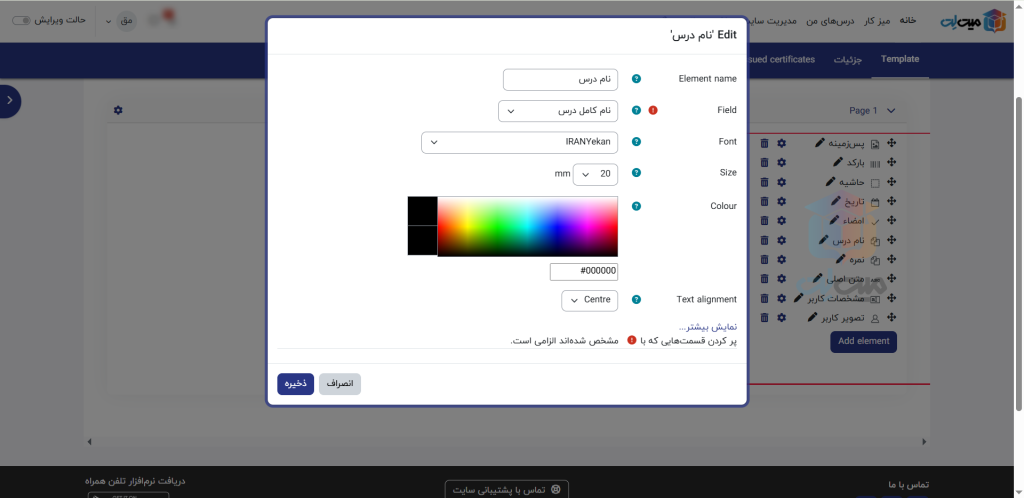This screenshot has height=498, width=1024.
Task: Click the site logo
Action: tap(974, 22)
